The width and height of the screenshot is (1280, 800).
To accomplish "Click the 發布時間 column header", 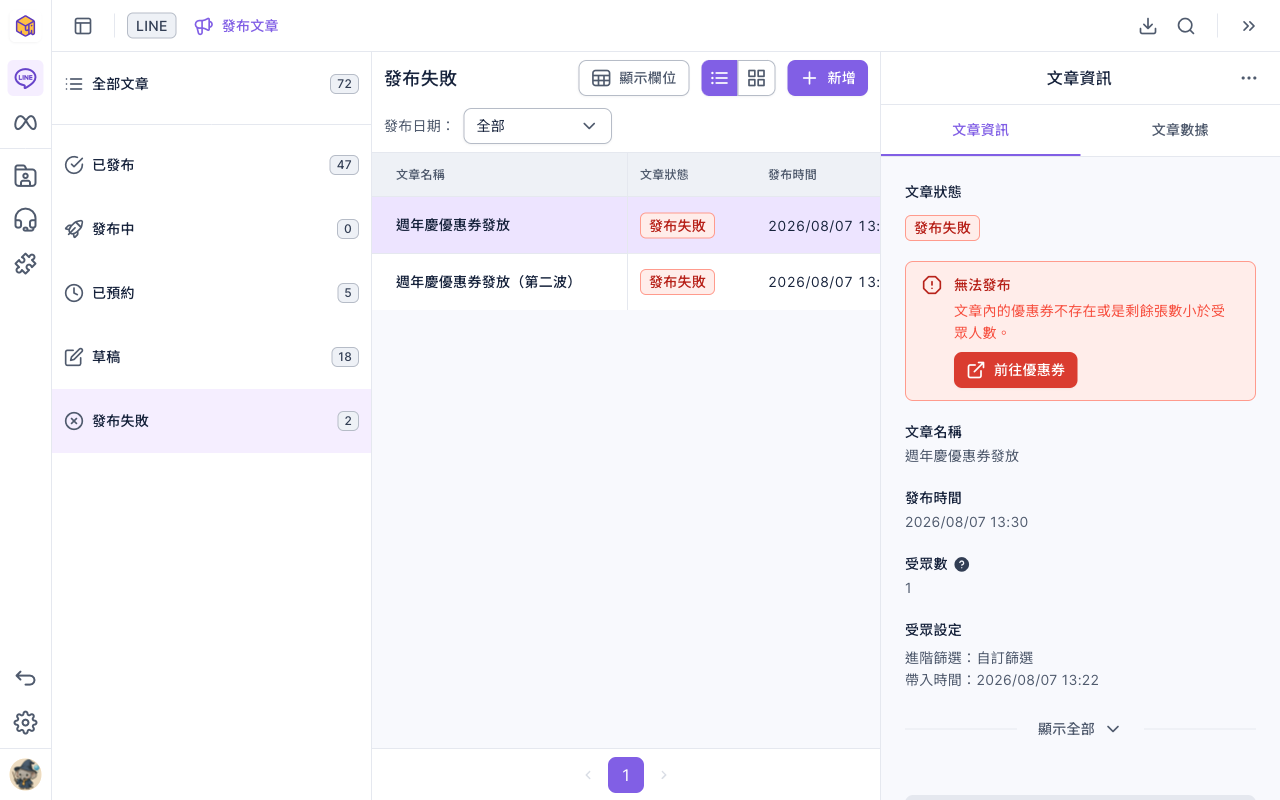I will pos(792,174).
